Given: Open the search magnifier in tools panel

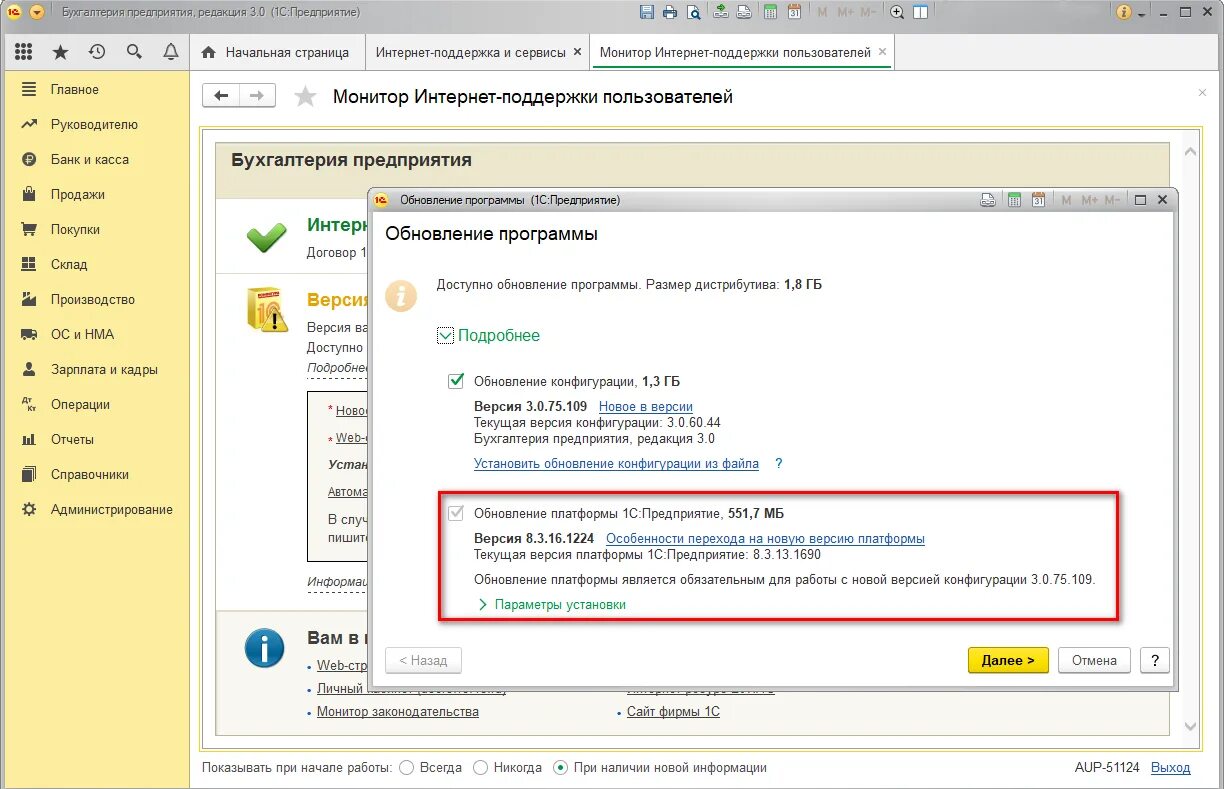Looking at the screenshot, I should (x=134, y=52).
